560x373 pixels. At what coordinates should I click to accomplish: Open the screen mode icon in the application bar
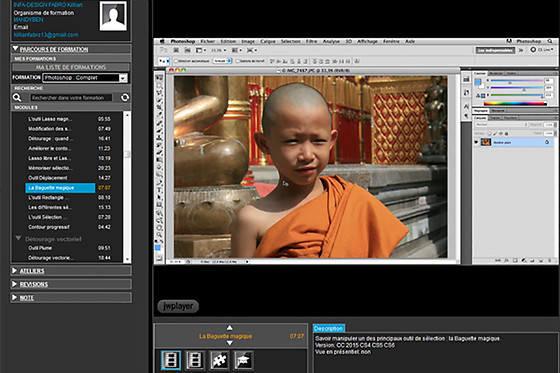click(x=251, y=50)
